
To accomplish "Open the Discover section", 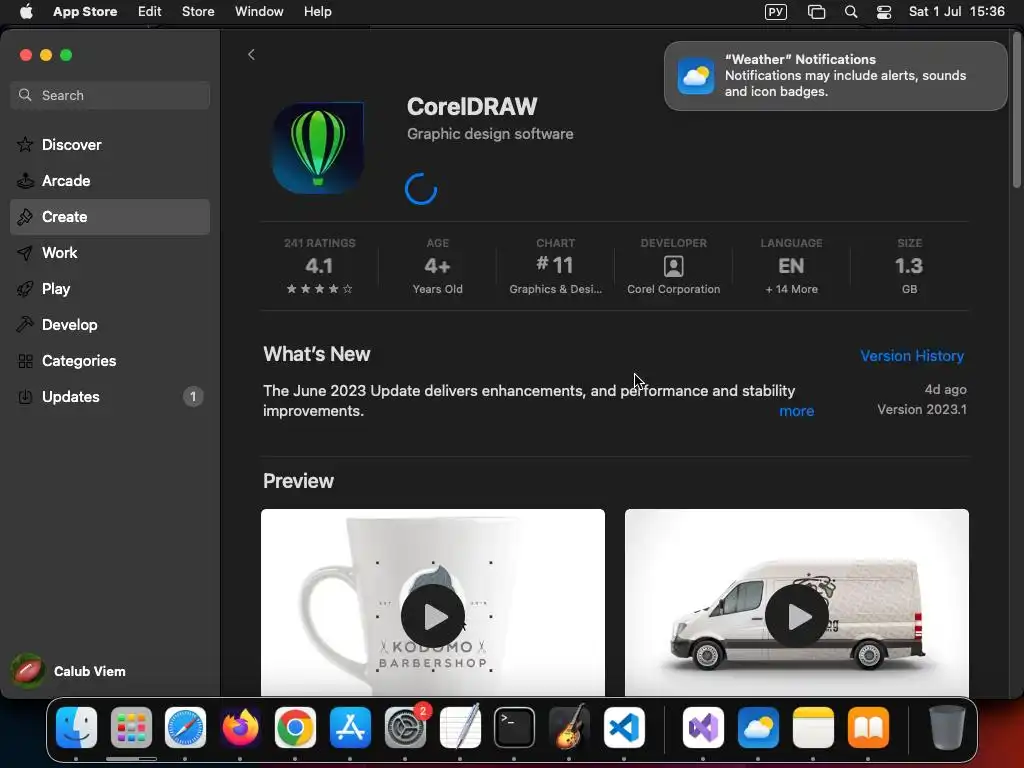I will tap(110, 145).
